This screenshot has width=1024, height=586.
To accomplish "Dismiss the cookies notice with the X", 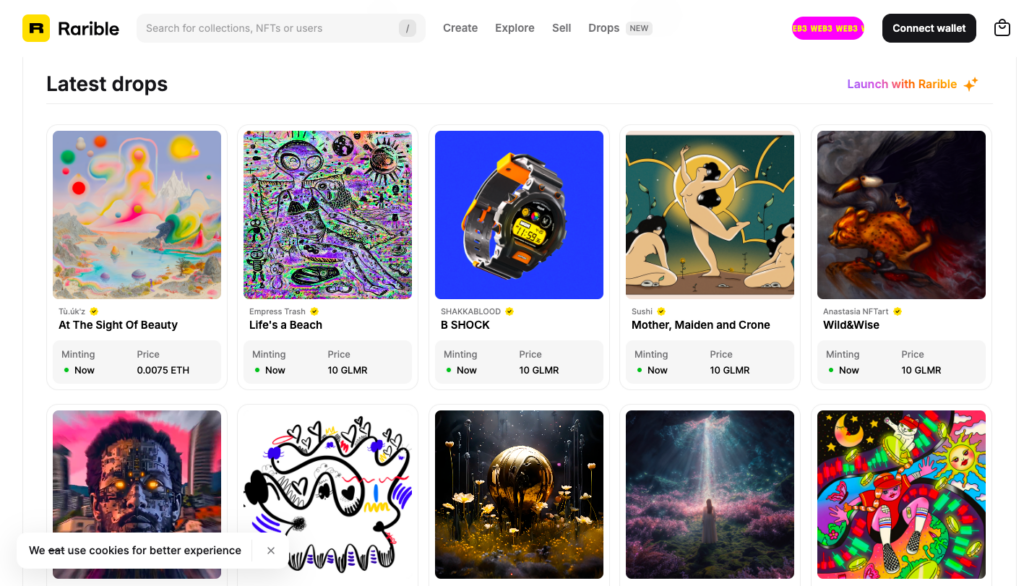I will pyautogui.click(x=270, y=551).
